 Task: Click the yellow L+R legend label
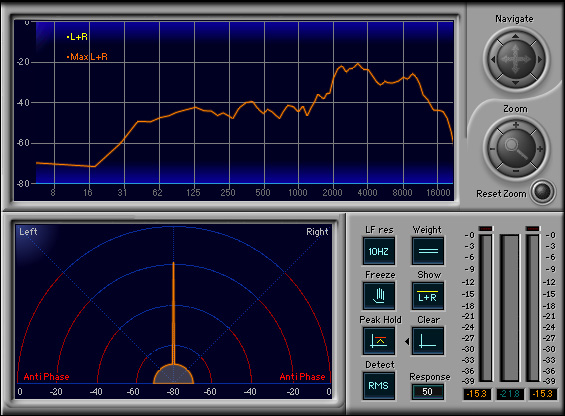pyautogui.click(x=77, y=36)
